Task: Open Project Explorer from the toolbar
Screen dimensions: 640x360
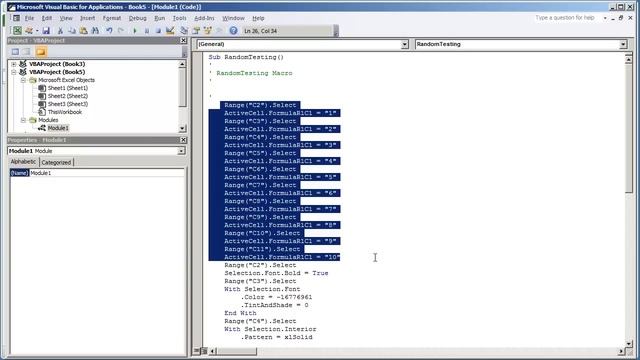Action: pos(184,31)
